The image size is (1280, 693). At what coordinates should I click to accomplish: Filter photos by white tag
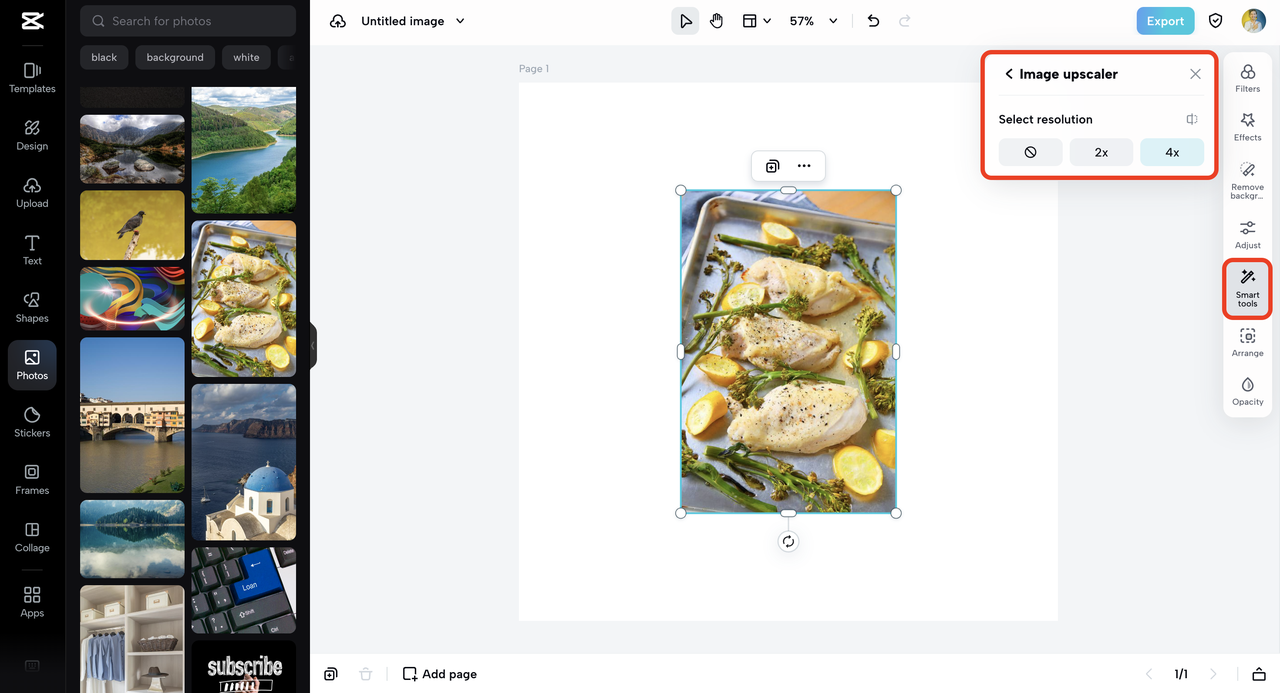246,57
